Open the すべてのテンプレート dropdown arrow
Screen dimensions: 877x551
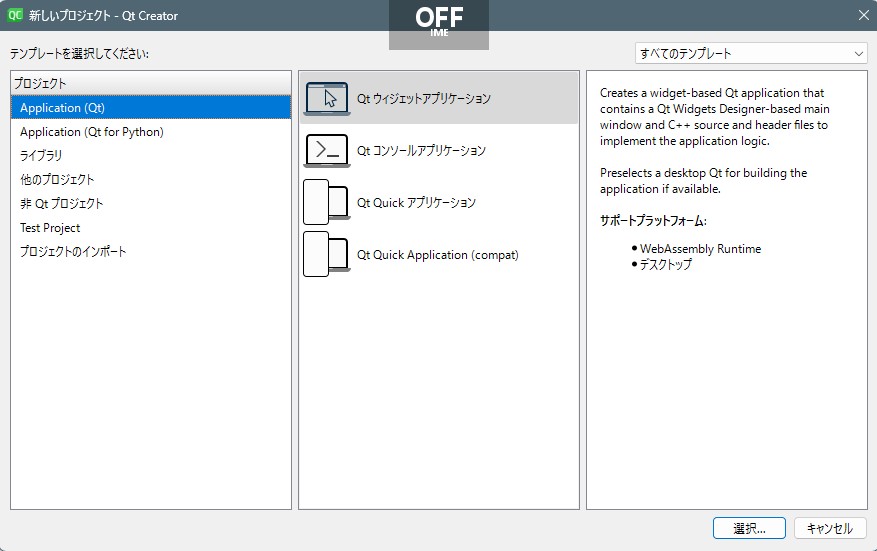pos(859,54)
